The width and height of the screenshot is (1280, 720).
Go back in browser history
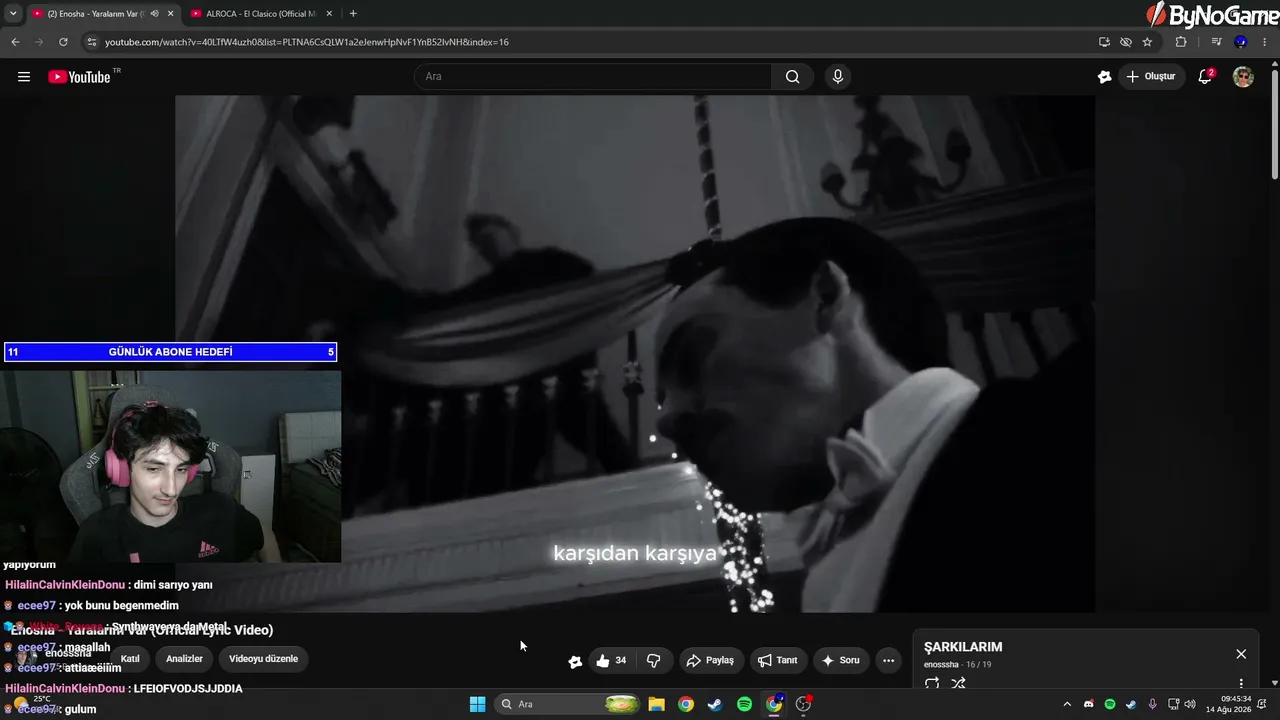click(x=15, y=42)
